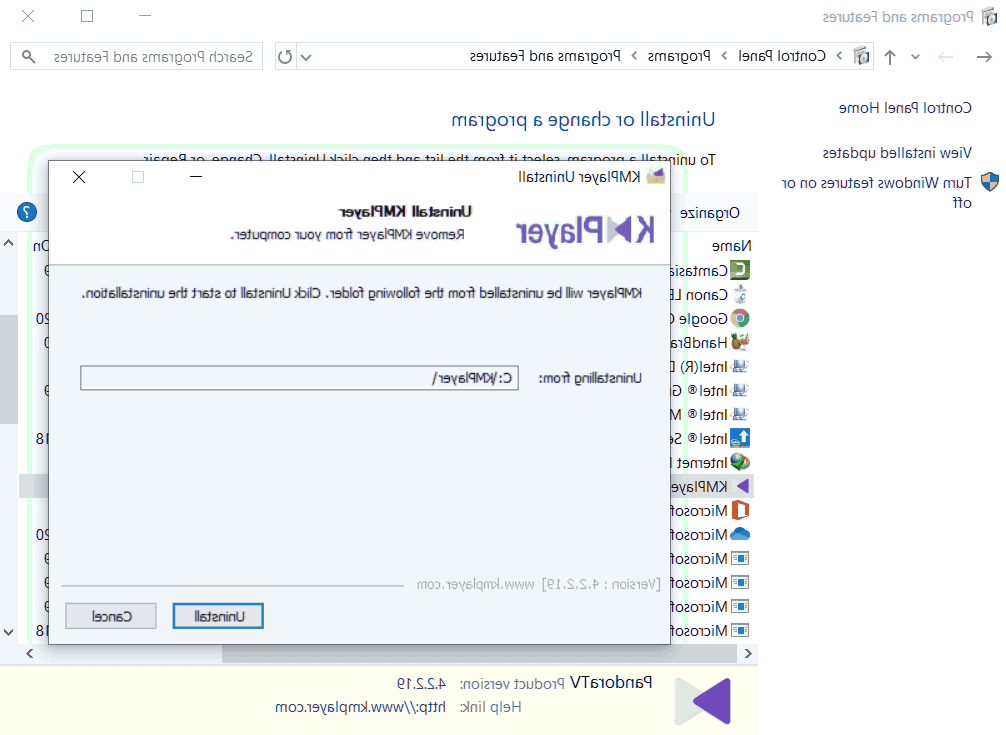Select the Intel® G program icon
1006x735 pixels.
(740, 390)
